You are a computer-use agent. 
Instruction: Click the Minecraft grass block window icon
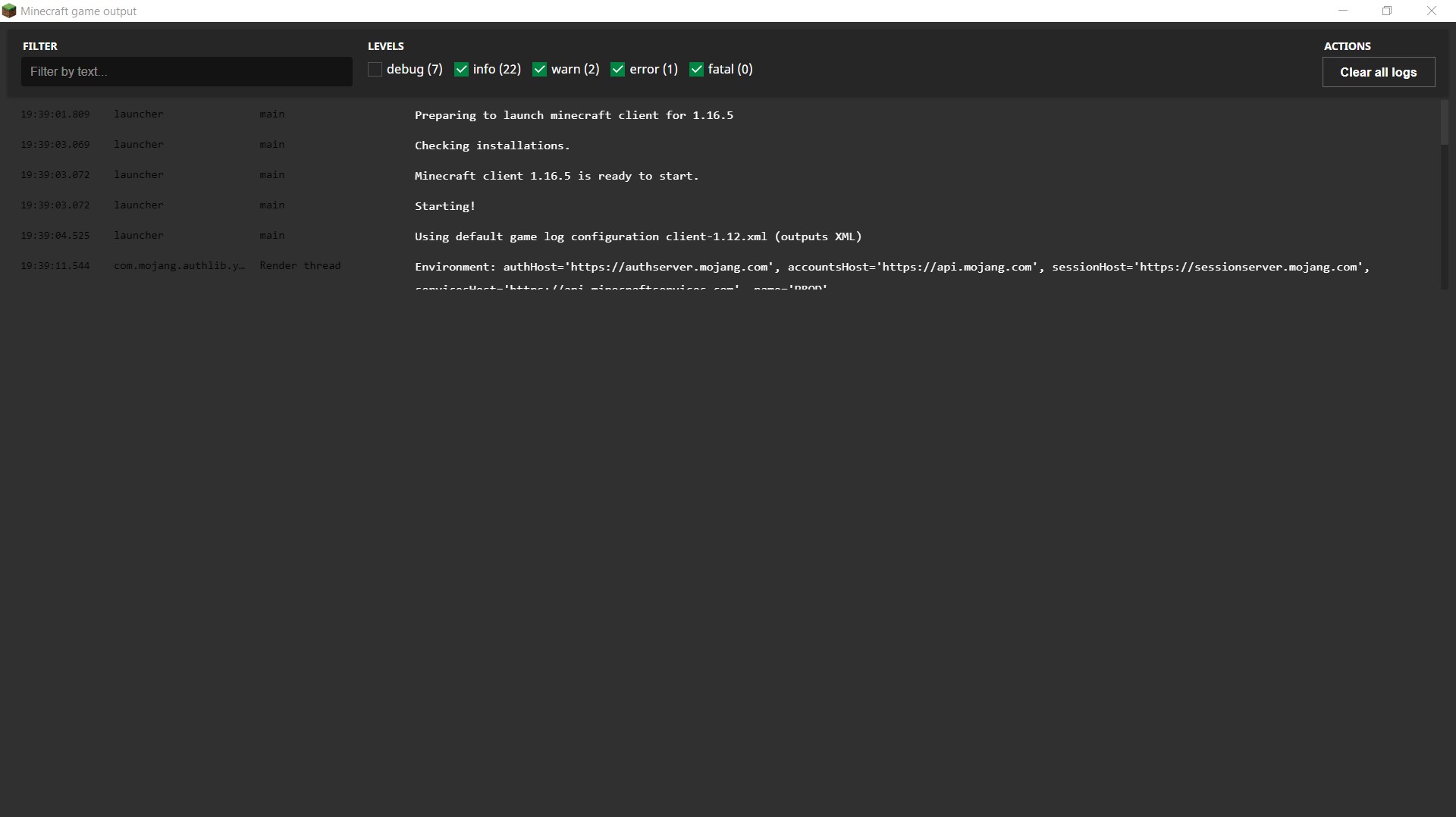(x=9, y=11)
